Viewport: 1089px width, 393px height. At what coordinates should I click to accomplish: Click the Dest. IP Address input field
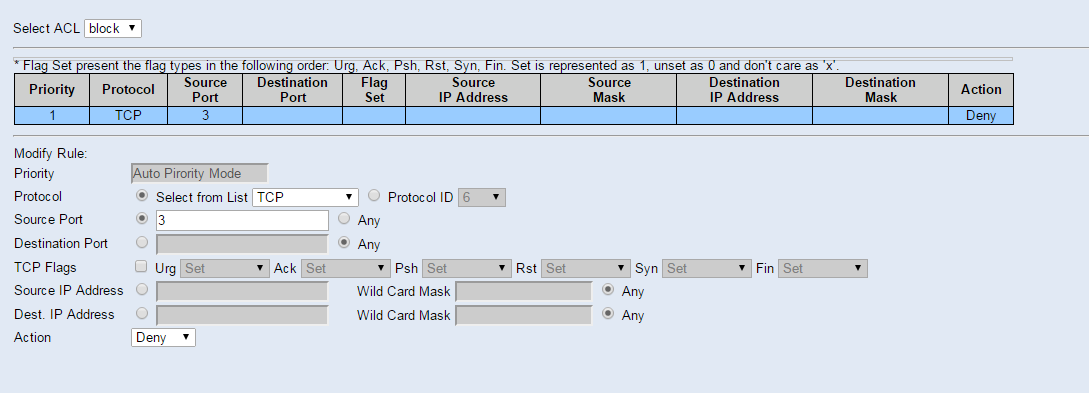[242, 315]
